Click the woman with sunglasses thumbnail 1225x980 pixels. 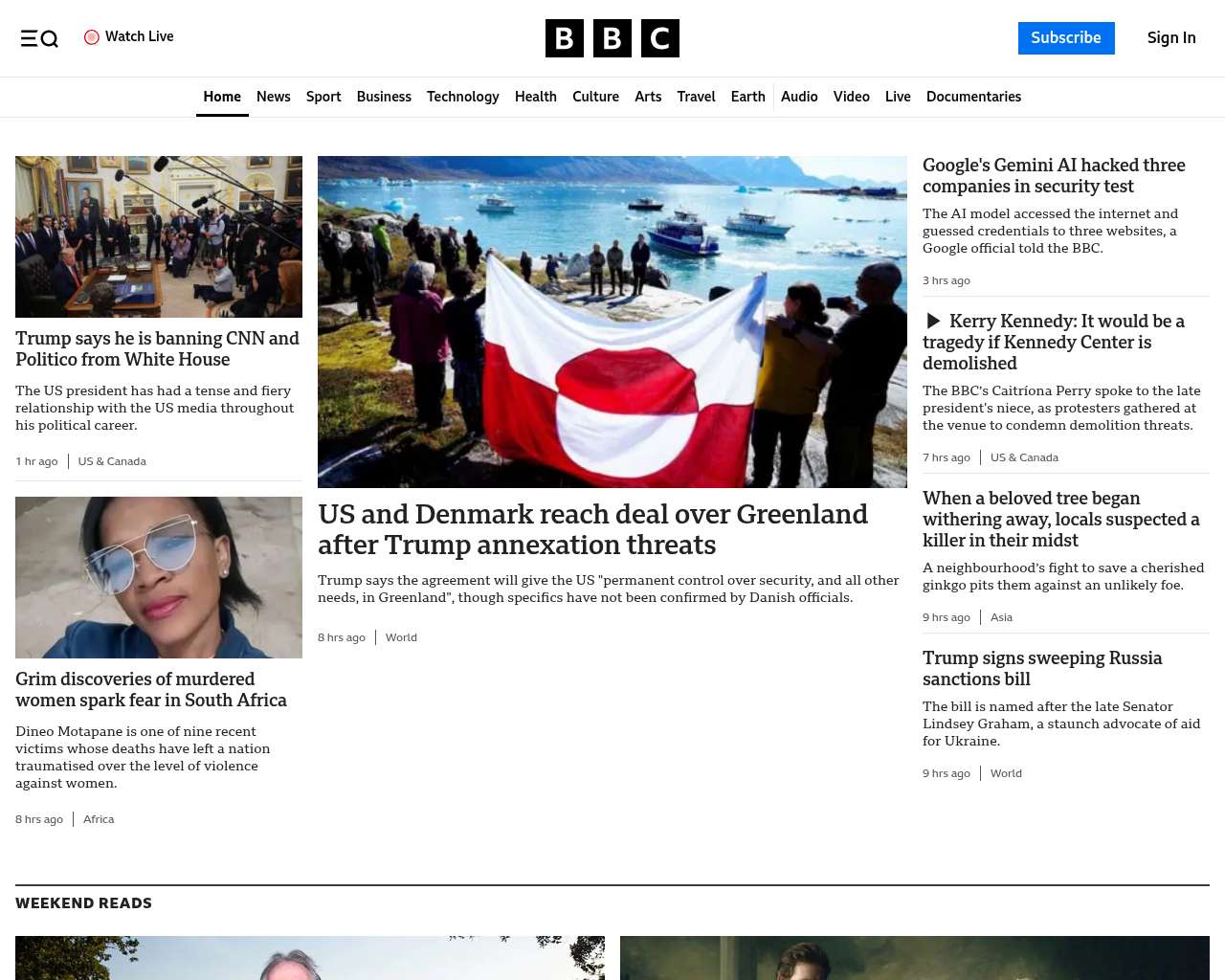(x=159, y=577)
